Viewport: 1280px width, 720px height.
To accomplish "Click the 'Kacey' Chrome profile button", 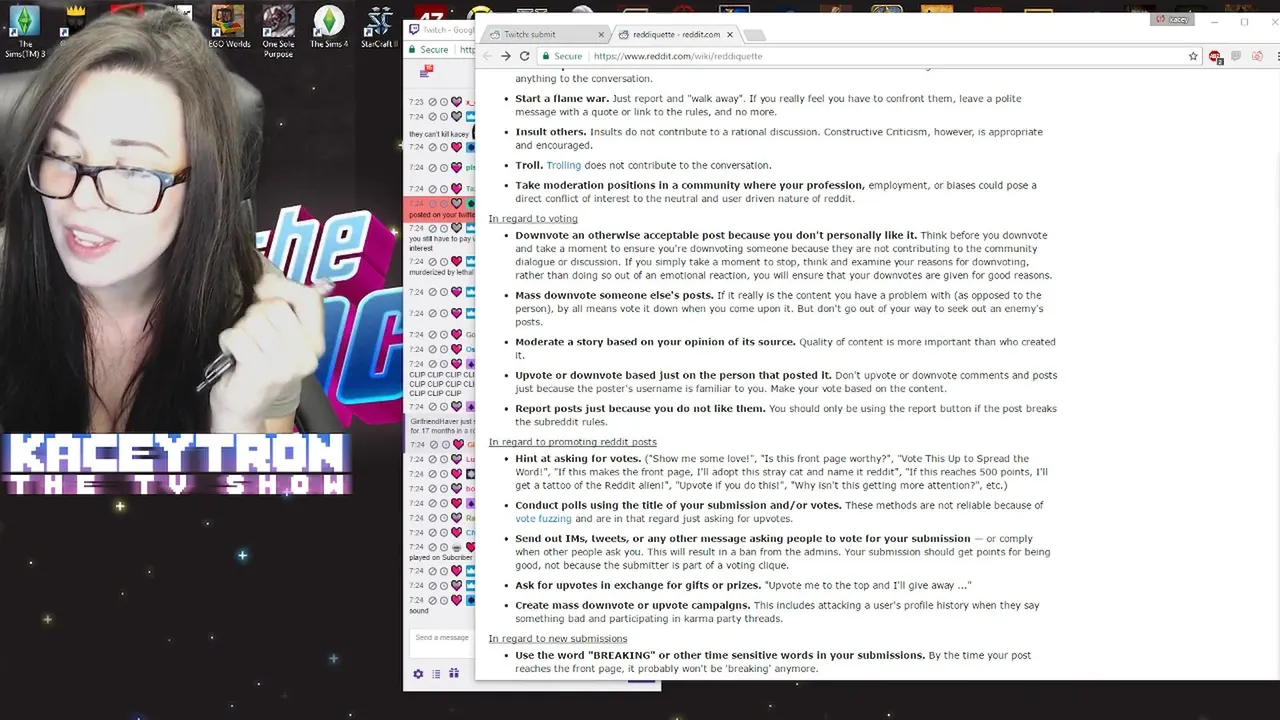I will (1173, 19).
